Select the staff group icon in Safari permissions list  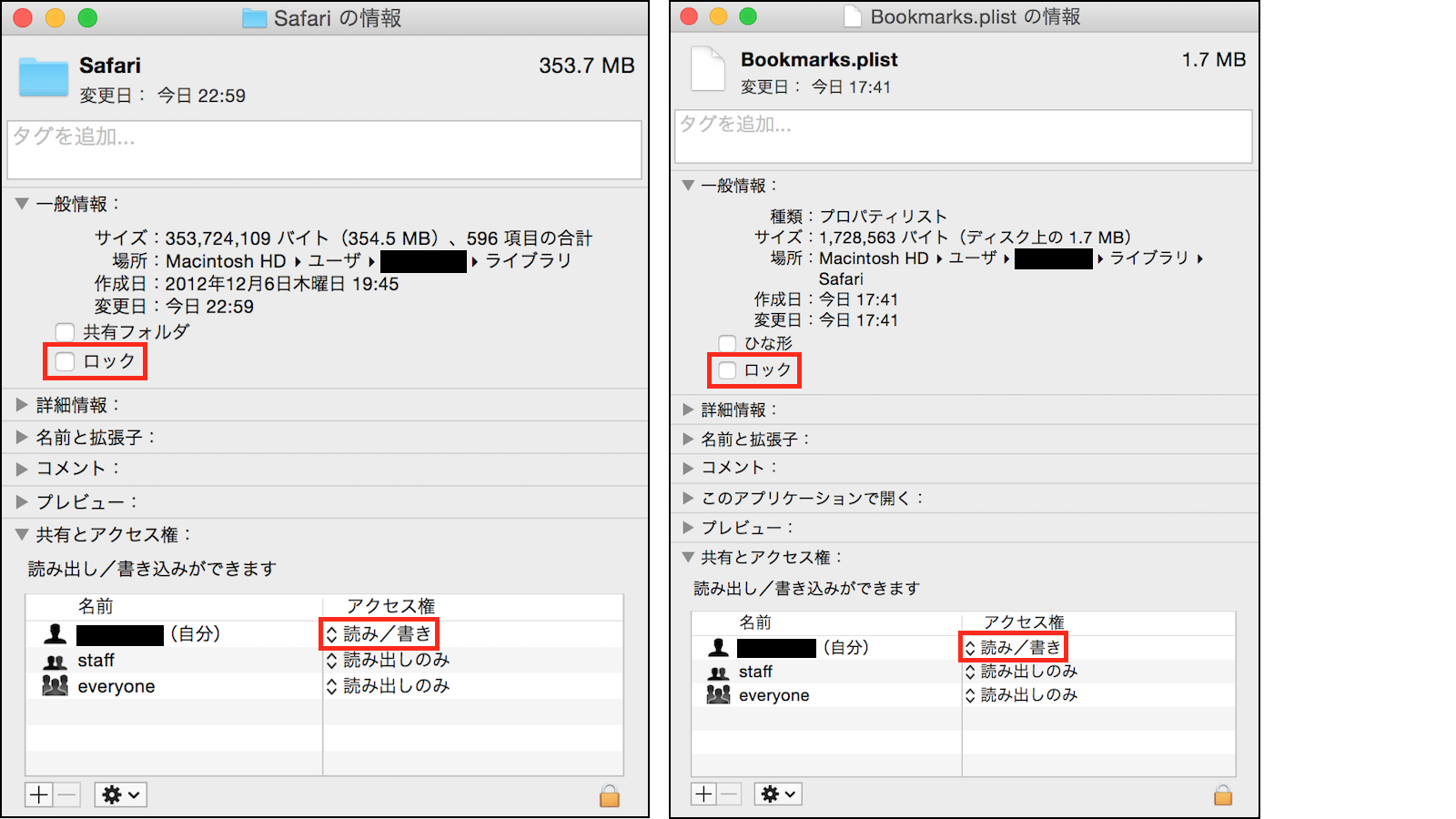56,661
